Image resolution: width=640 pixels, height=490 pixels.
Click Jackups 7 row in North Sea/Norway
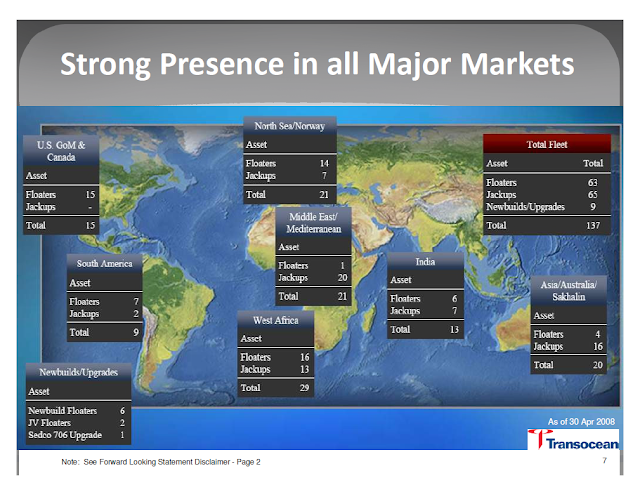point(290,176)
